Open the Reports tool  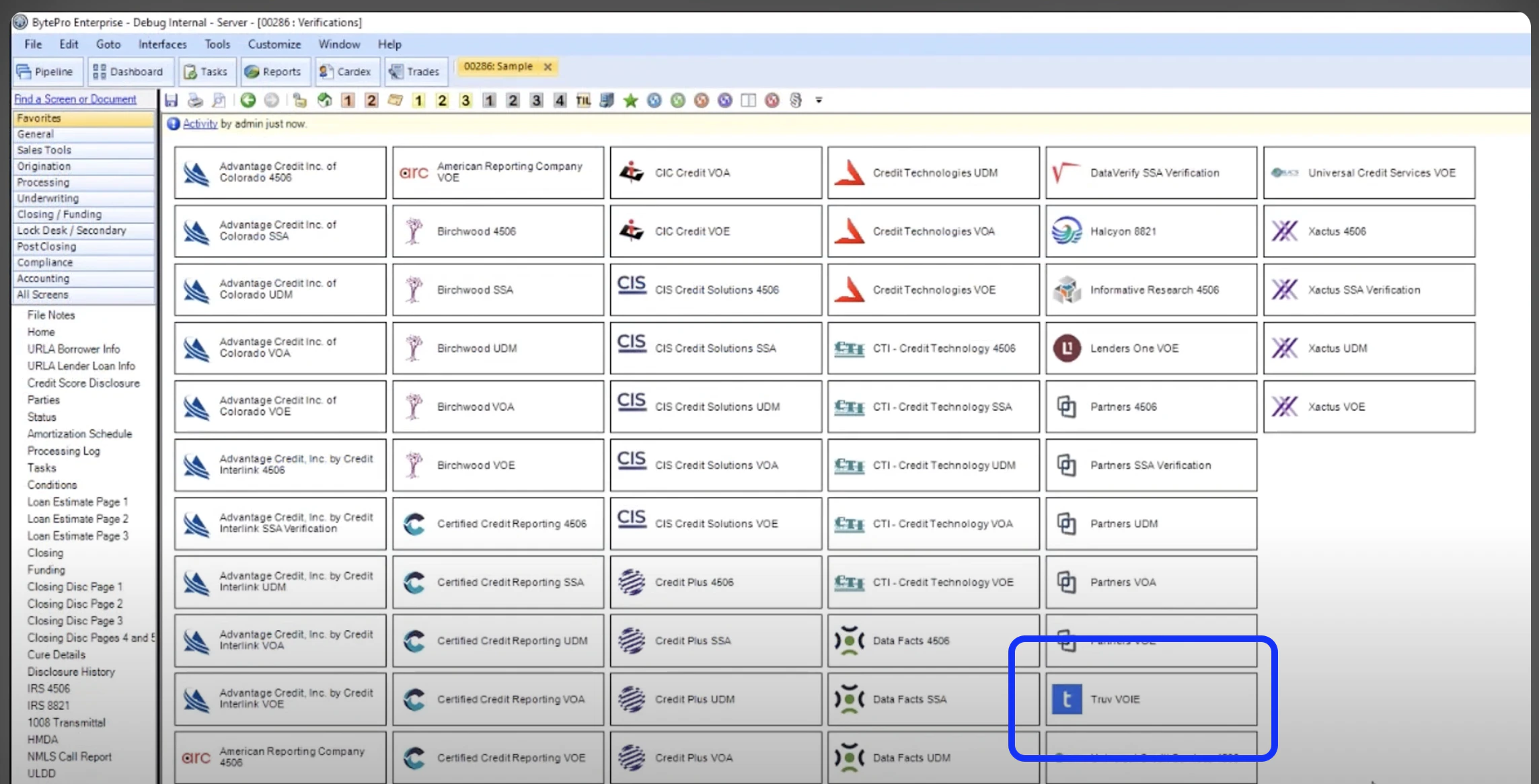[275, 71]
